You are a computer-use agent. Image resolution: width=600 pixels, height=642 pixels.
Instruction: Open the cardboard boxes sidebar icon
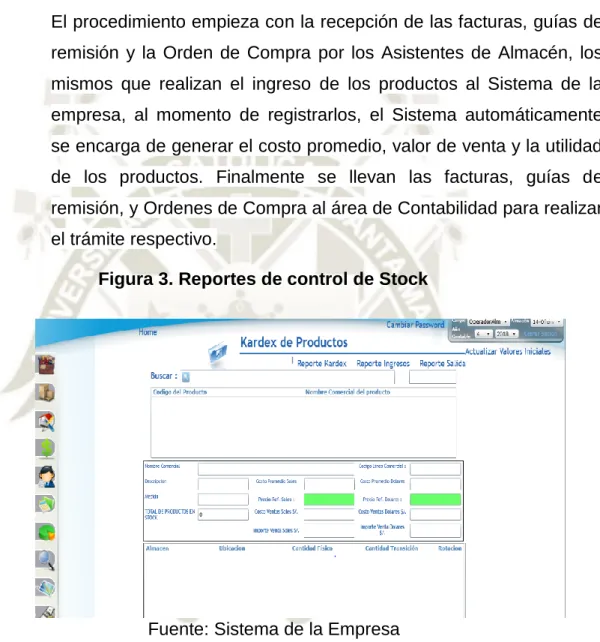[x=45, y=393]
